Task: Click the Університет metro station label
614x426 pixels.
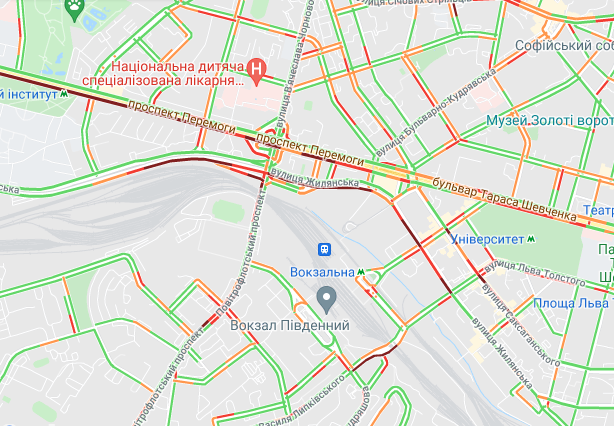Action: coord(487,239)
